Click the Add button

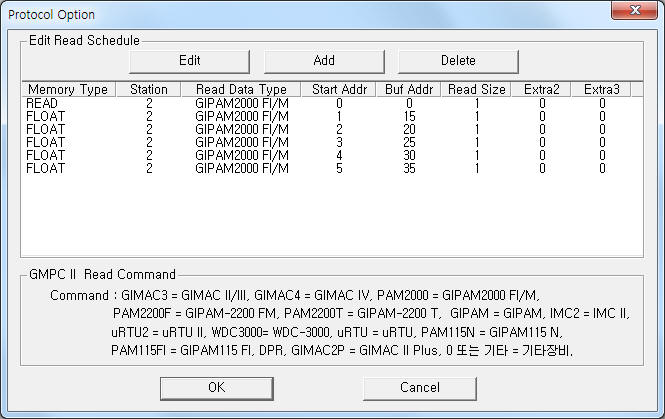coord(324,61)
